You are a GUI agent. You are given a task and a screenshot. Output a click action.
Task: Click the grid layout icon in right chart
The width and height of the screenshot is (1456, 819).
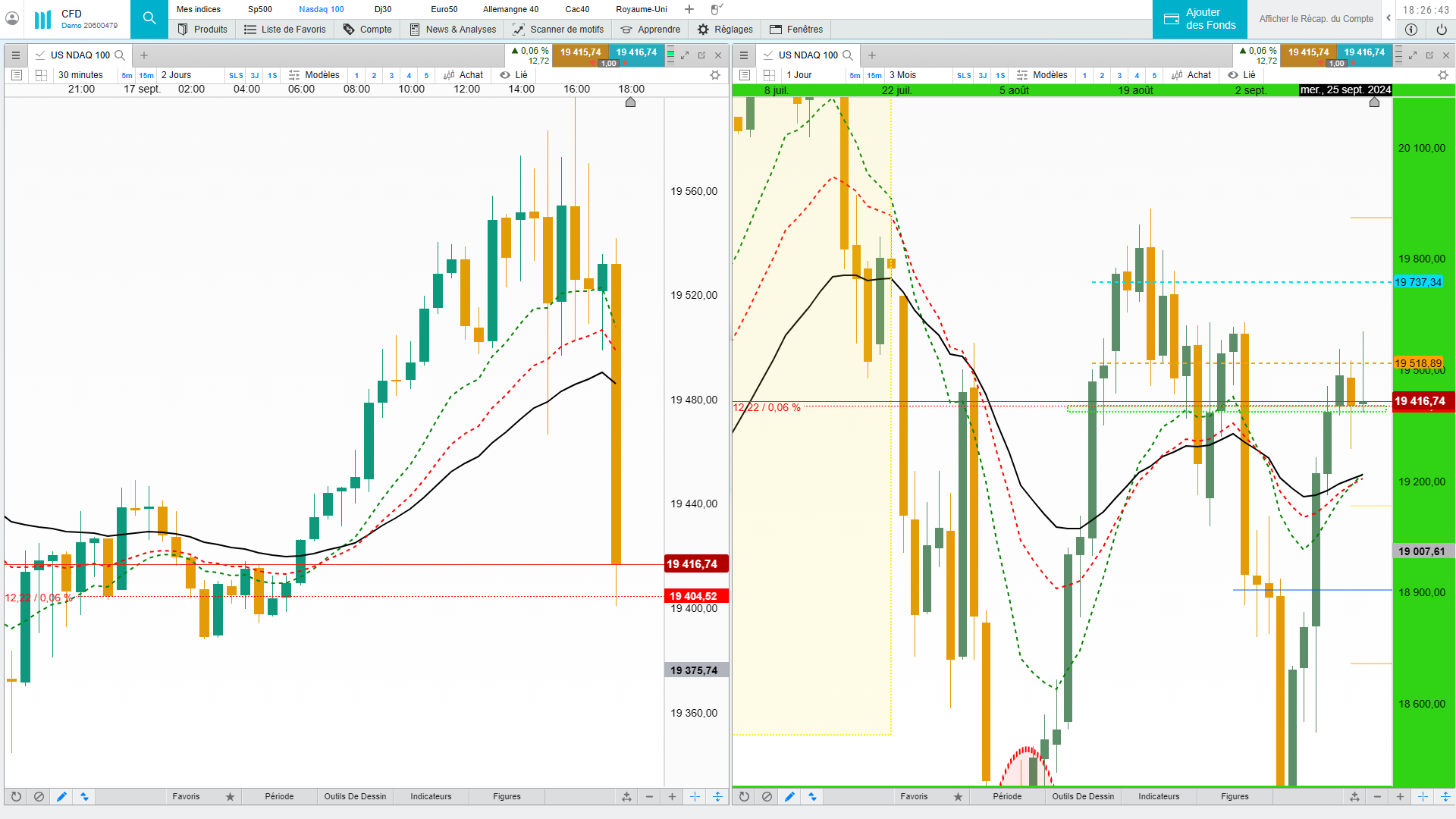coord(769,75)
